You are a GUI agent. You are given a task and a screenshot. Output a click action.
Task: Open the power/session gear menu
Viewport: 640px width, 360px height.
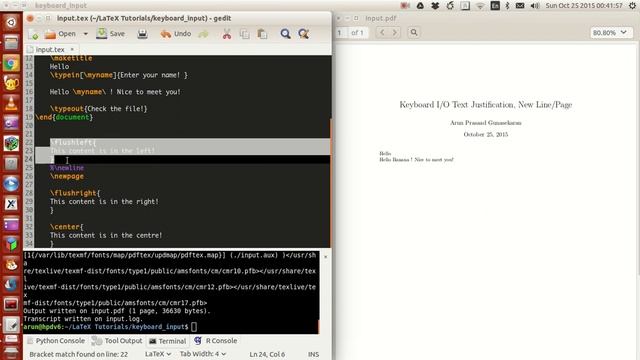point(633,6)
